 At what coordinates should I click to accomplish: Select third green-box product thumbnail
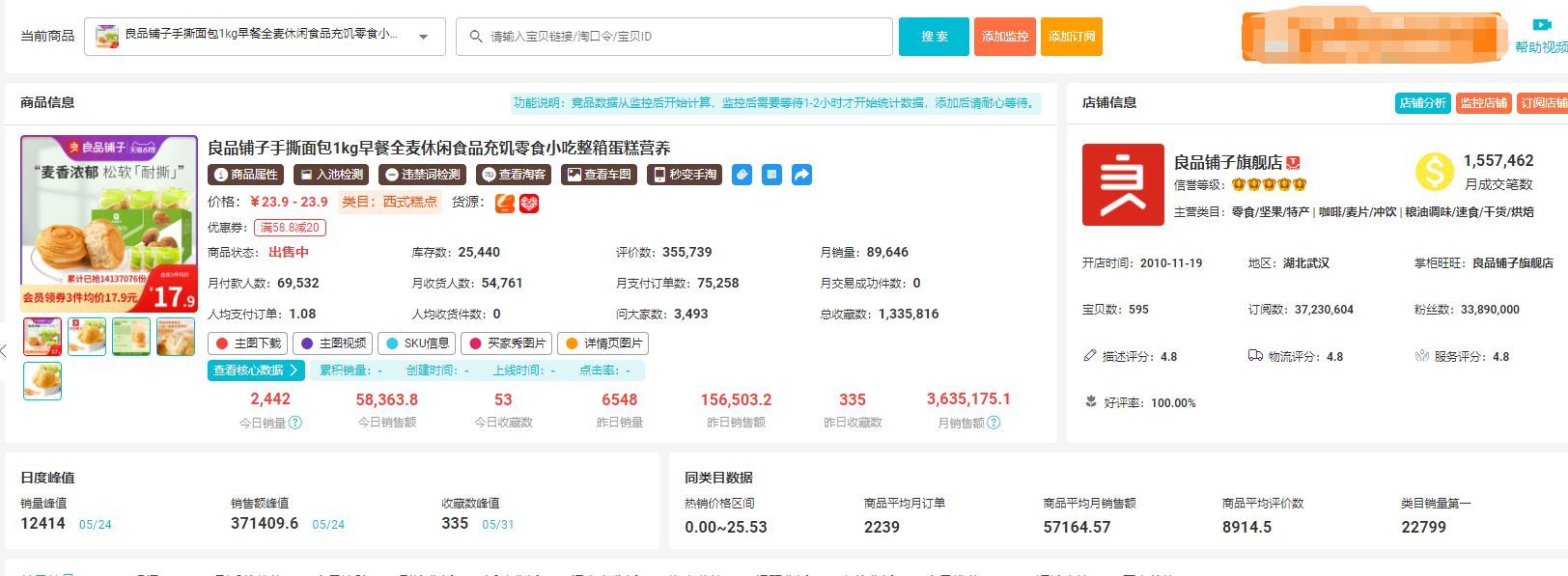(x=131, y=337)
